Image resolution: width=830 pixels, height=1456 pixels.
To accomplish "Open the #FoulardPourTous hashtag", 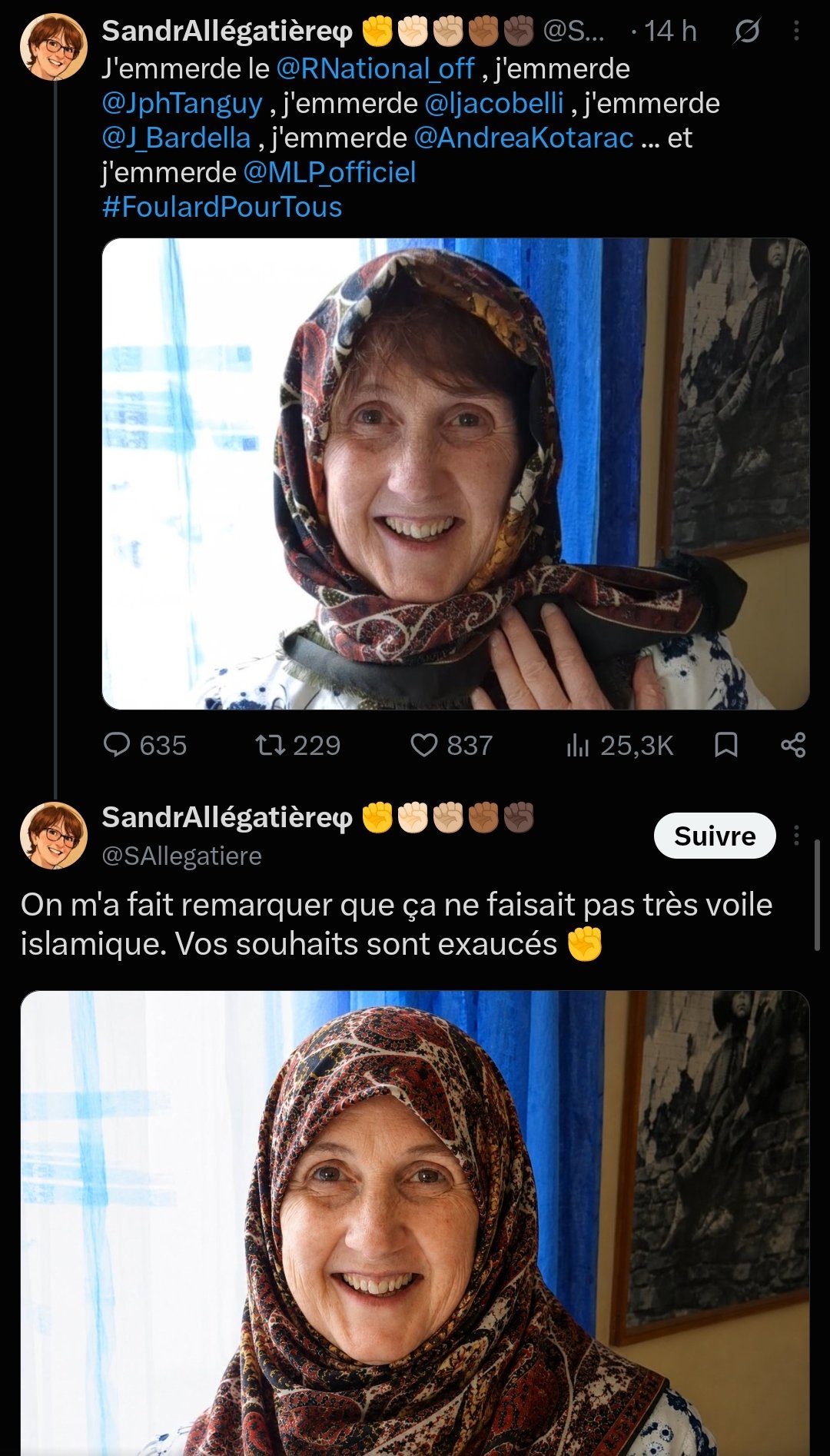I will click(222, 208).
